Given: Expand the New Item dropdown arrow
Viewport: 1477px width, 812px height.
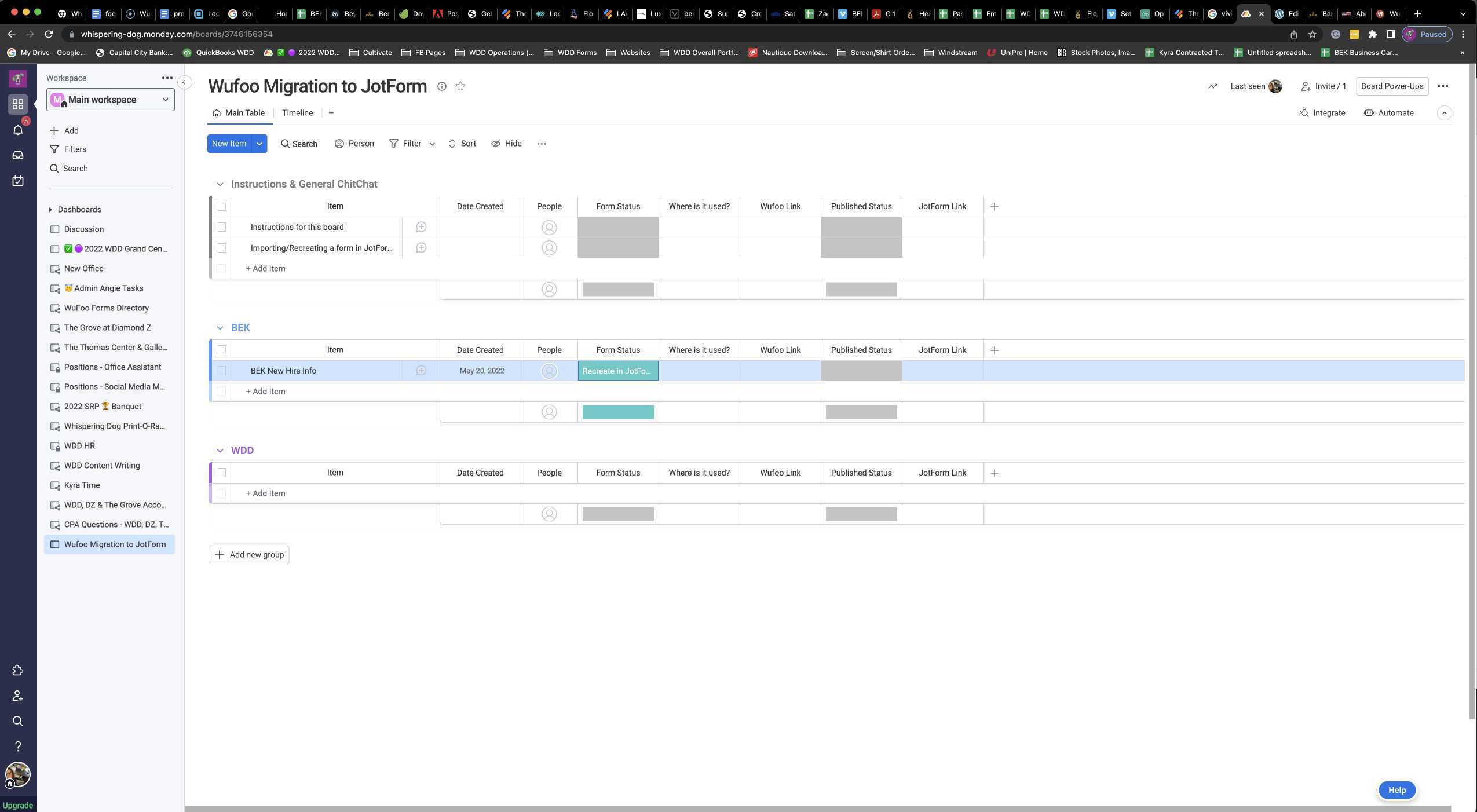Looking at the screenshot, I should pos(259,143).
